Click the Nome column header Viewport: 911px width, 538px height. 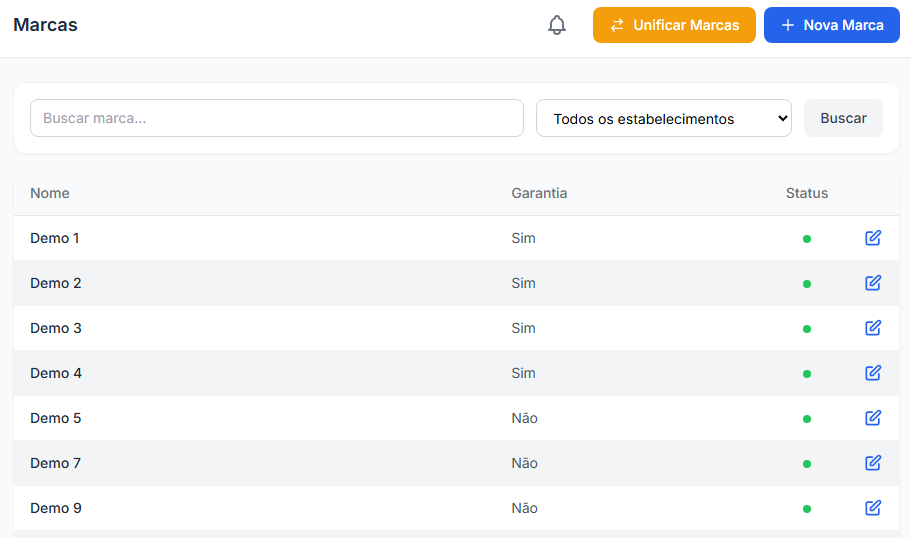[50, 193]
